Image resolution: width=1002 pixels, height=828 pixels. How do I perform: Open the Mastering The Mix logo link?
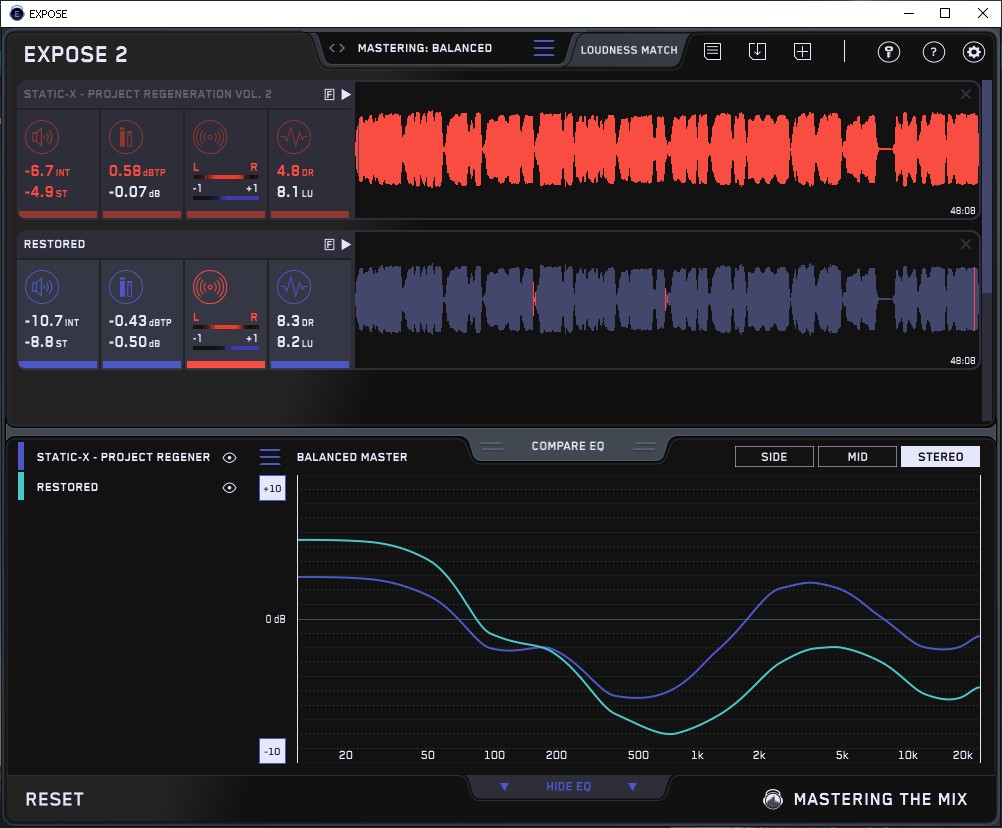tap(866, 799)
